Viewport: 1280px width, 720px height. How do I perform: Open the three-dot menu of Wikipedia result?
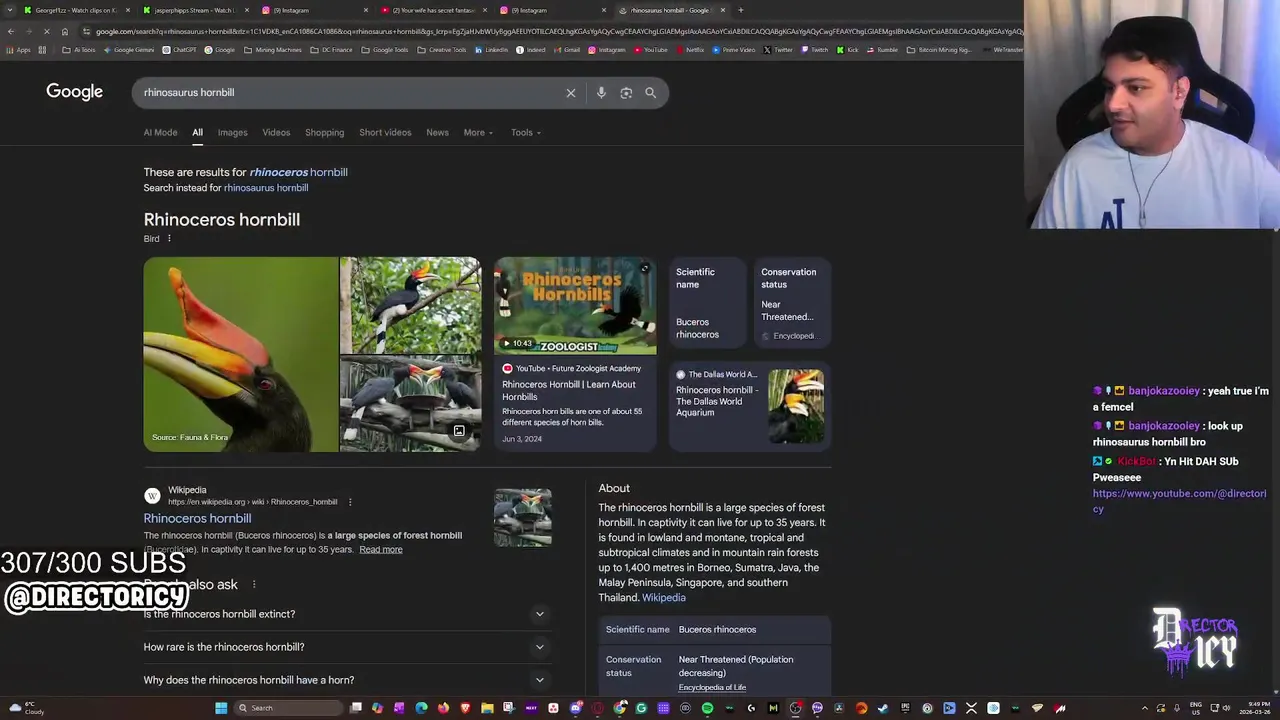tap(350, 502)
